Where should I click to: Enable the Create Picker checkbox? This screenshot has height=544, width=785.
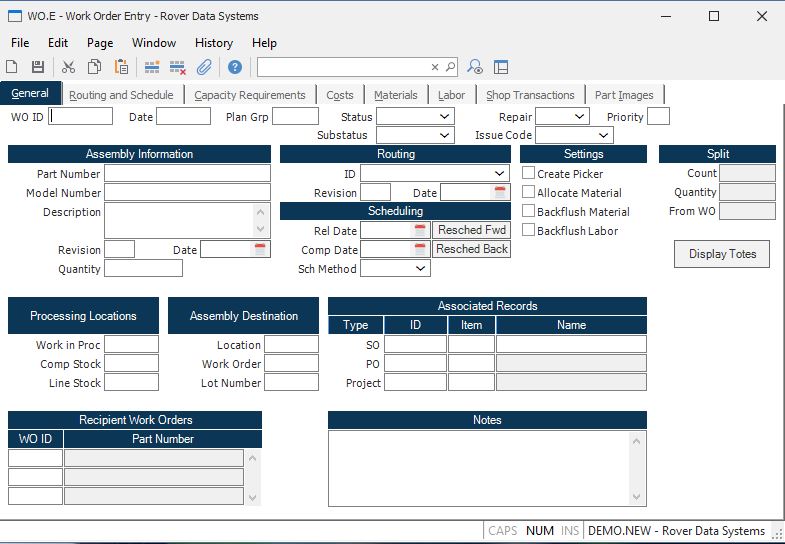tap(529, 174)
